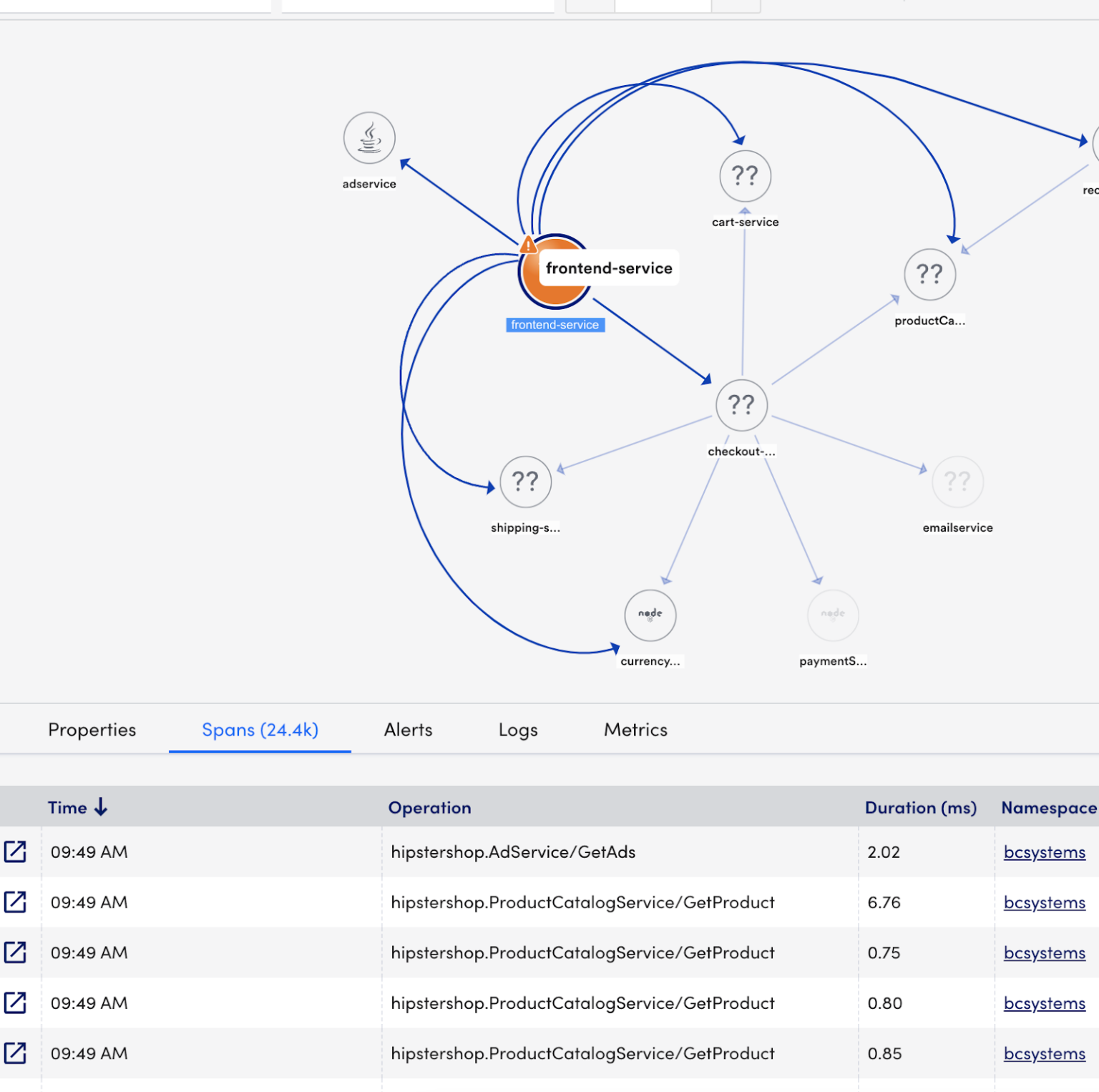The width and height of the screenshot is (1099, 1092).
Task: Click the frontend-service label below the node
Action: (x=555, y=324)
